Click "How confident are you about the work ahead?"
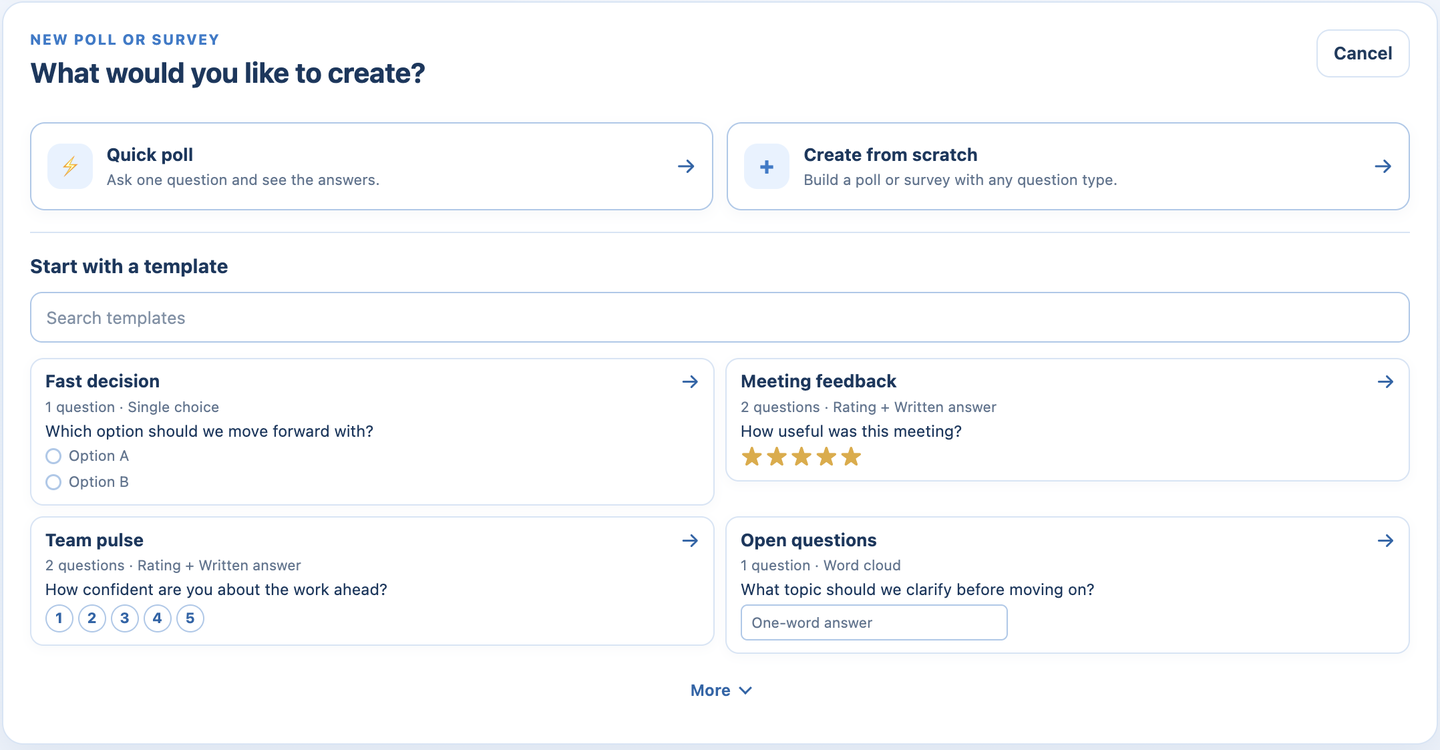This screenshot has width=1440, height=750. coord(216,590)
